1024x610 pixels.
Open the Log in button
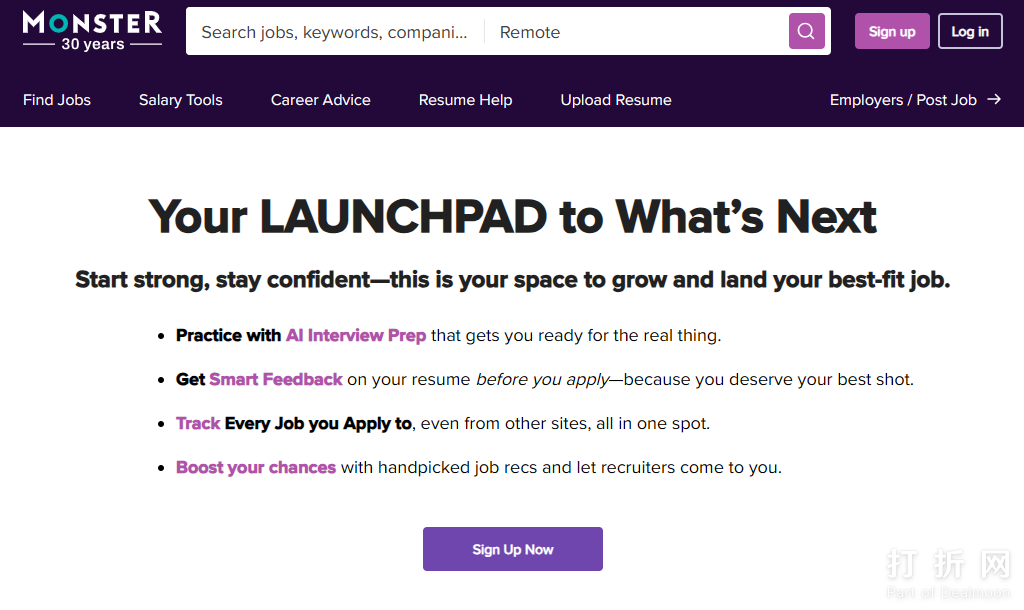969,31
